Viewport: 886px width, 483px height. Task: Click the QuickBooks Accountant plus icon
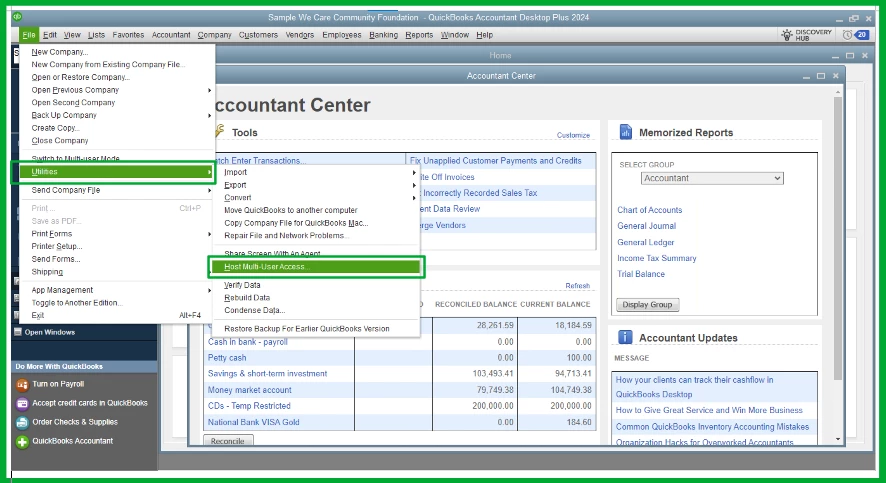(x=22, y=442)
